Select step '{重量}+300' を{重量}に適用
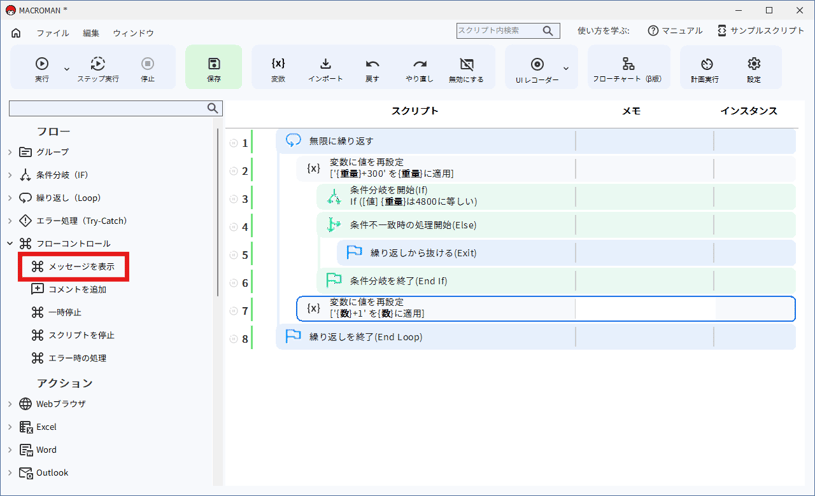This screenshot has height=496, width=815. pos(546,168)
